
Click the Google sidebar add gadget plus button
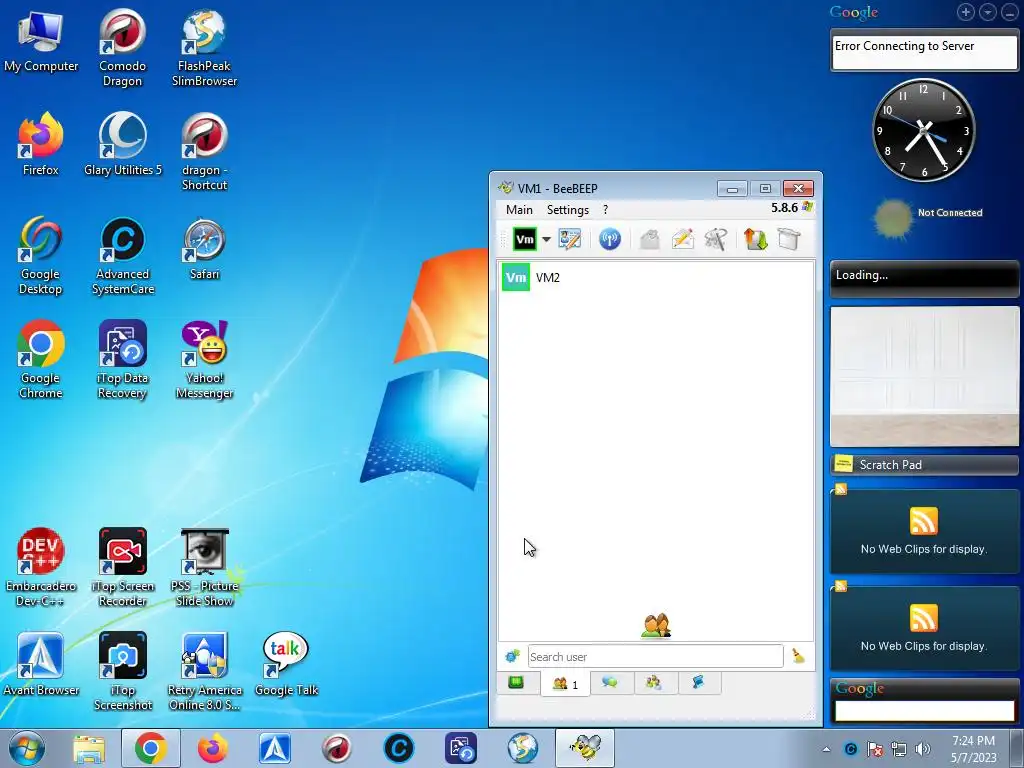(965, 12)
